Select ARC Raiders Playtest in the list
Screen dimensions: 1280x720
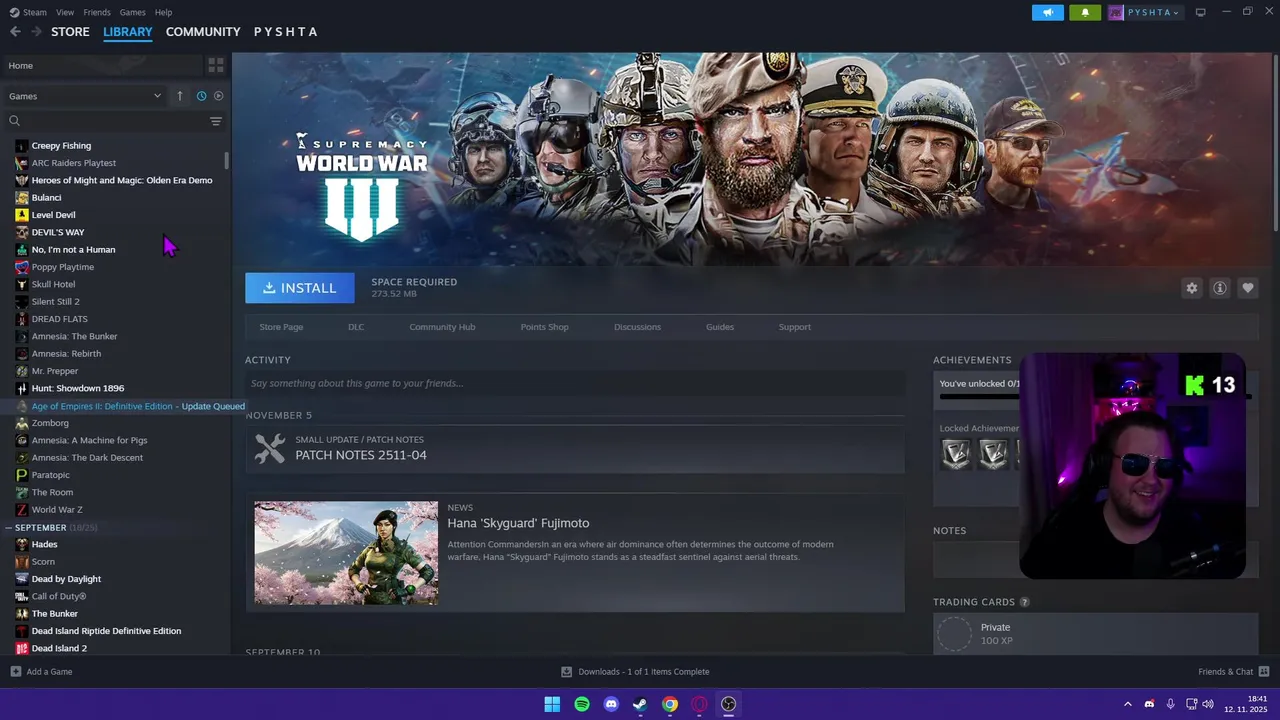click(x=74, y=163)
